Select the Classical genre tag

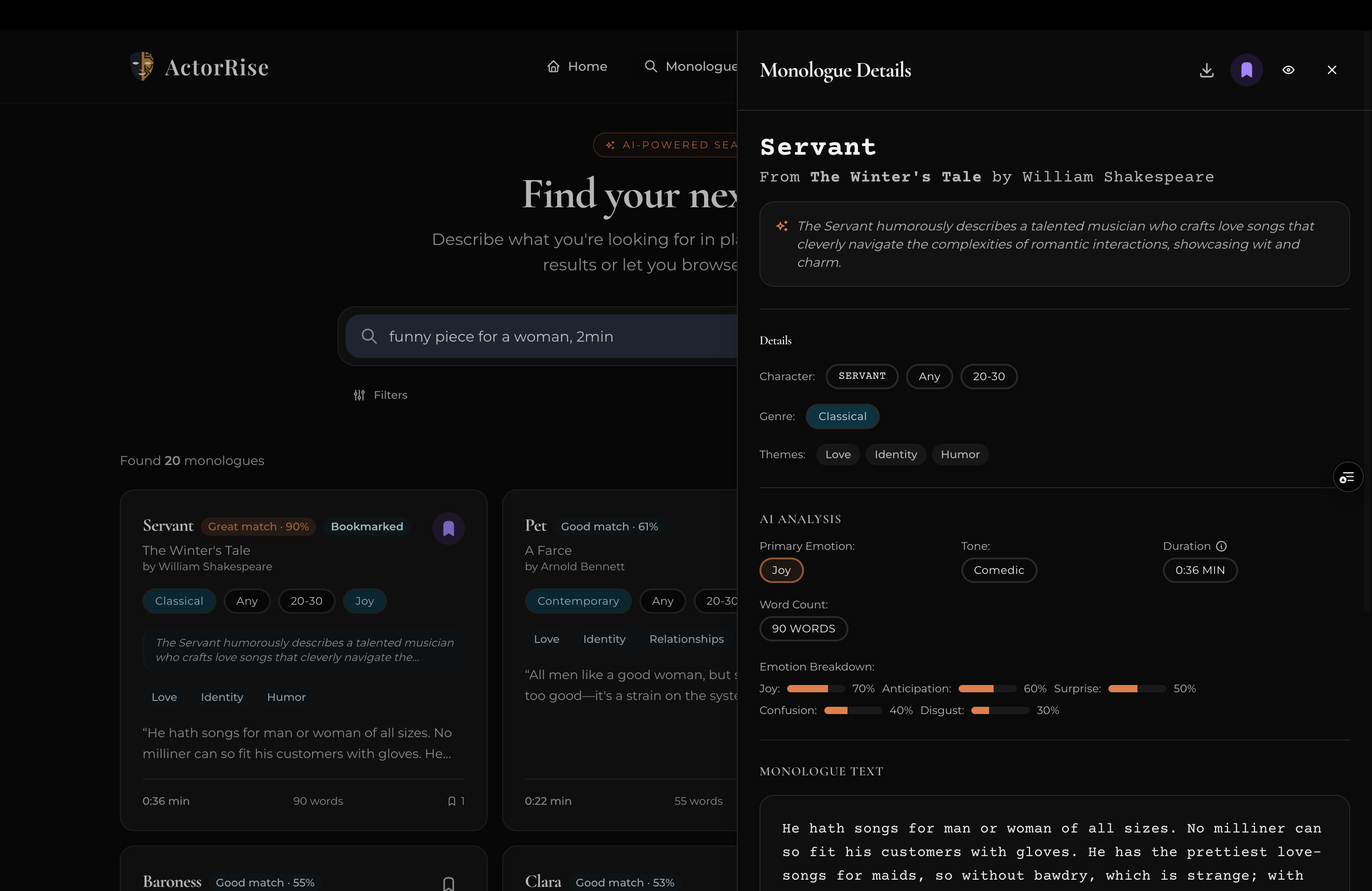[842, 416]
